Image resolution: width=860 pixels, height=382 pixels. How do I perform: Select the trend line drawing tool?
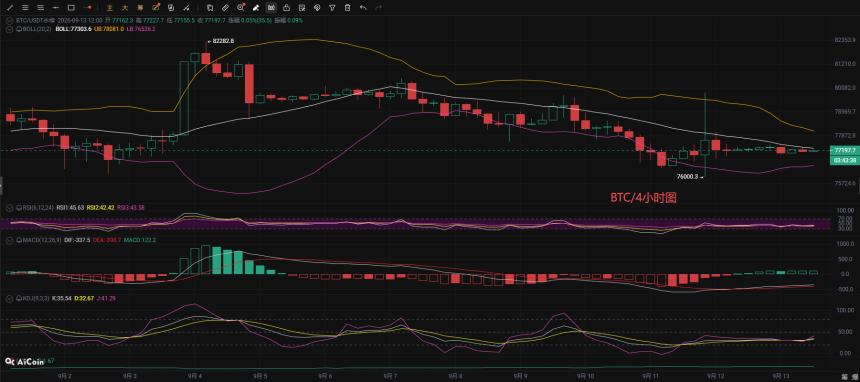9,8
